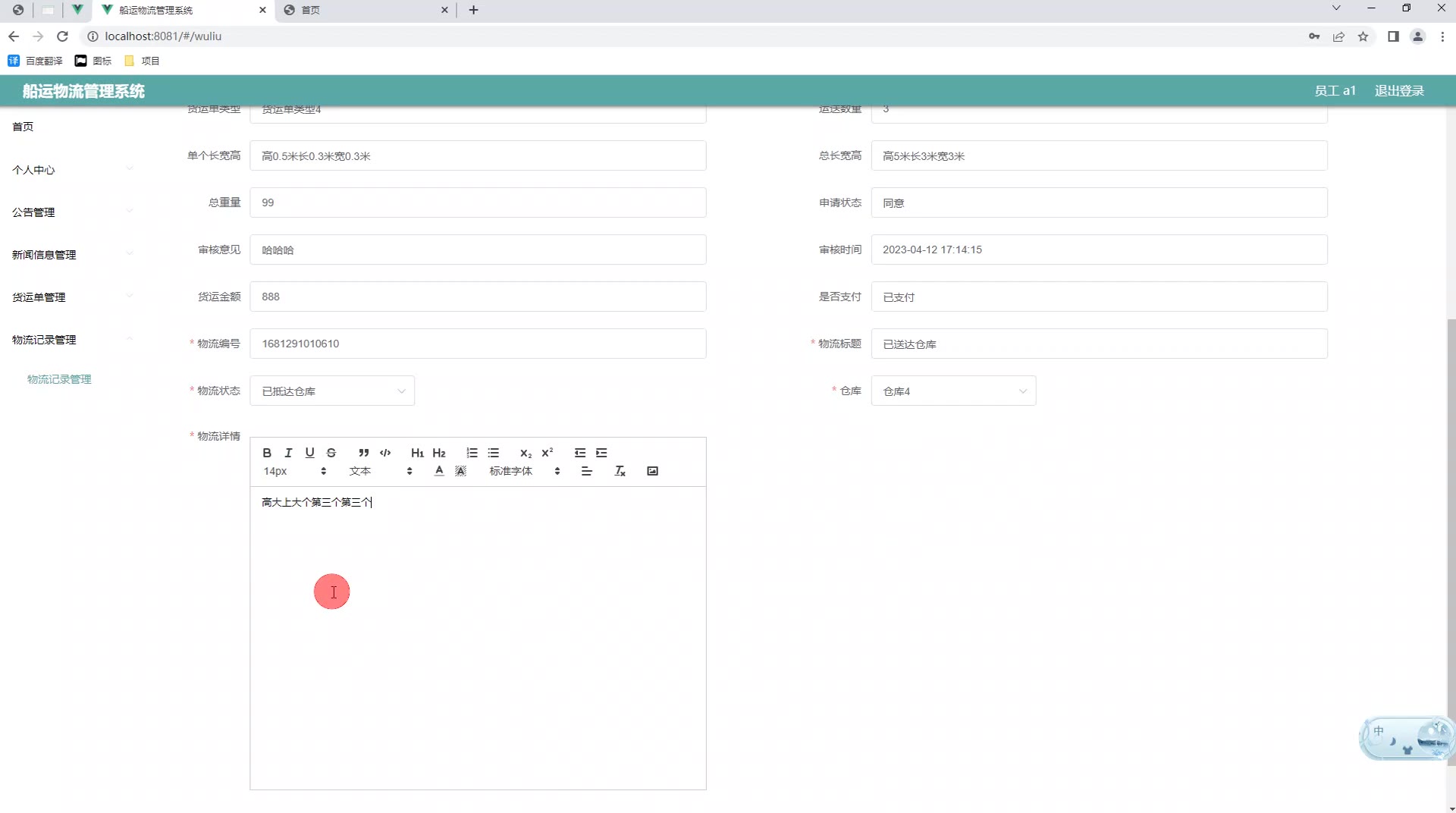This screenshot has width=1456, height=813.
Task: Open the 仓库 dropdown showing 仓库4
Action: click(953, 391)
